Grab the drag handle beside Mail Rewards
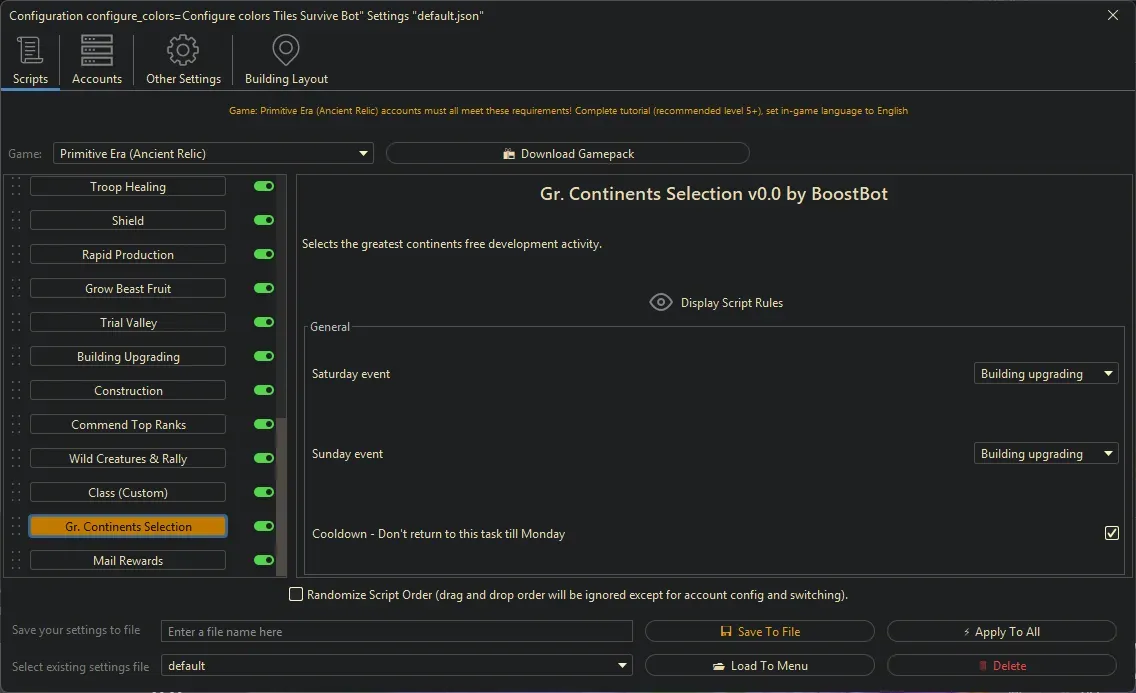 (15, 561)
